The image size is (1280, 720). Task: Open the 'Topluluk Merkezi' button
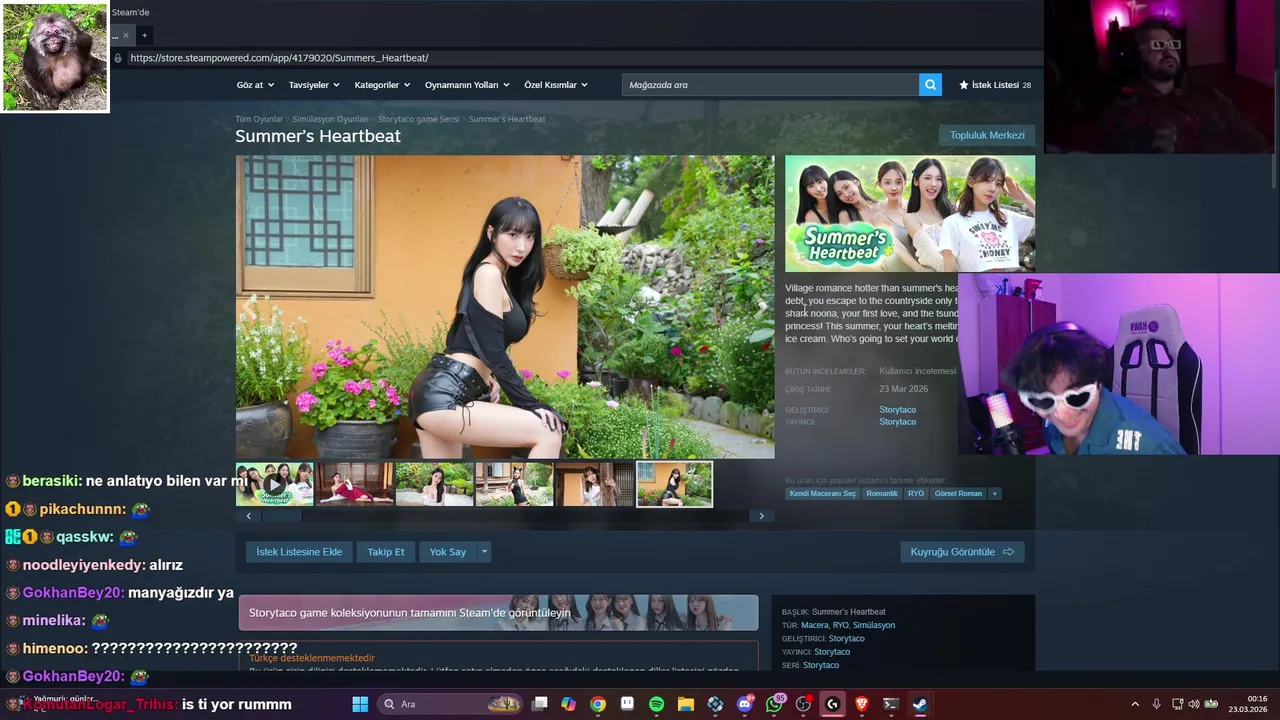(x=987, y=135)
